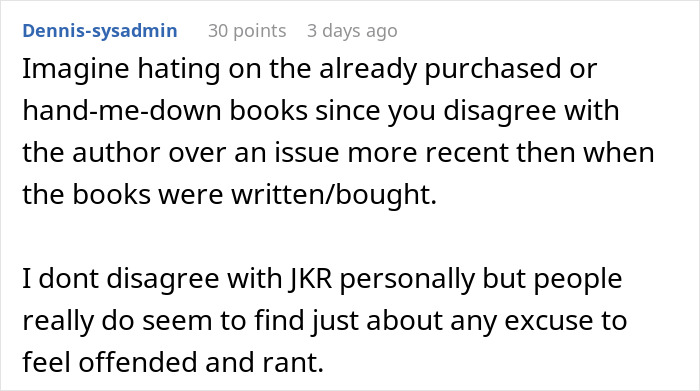Click the word really in second paragraph

[58, 321]
